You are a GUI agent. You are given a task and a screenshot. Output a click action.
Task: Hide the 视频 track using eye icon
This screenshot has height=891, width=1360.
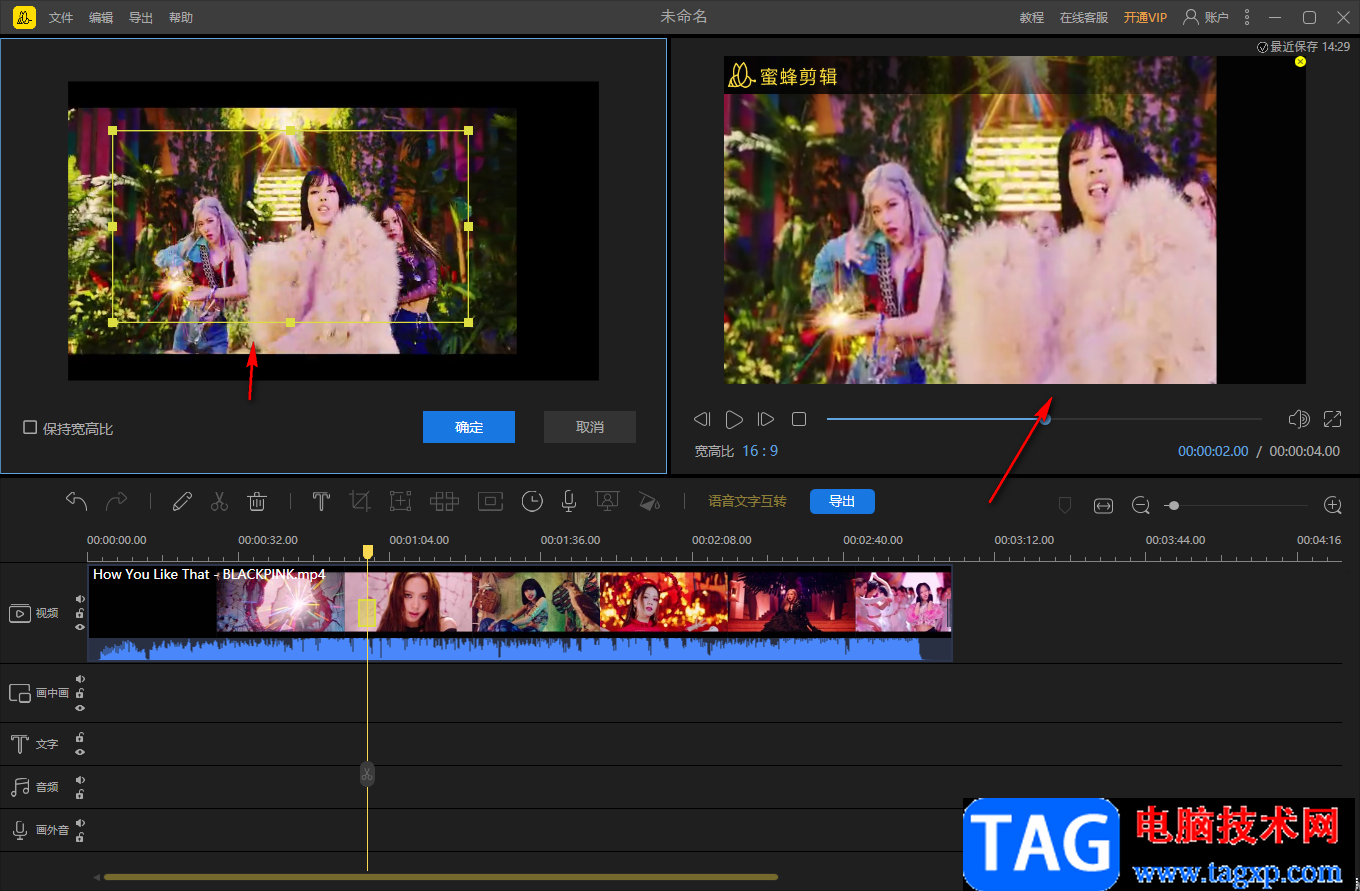80,627
